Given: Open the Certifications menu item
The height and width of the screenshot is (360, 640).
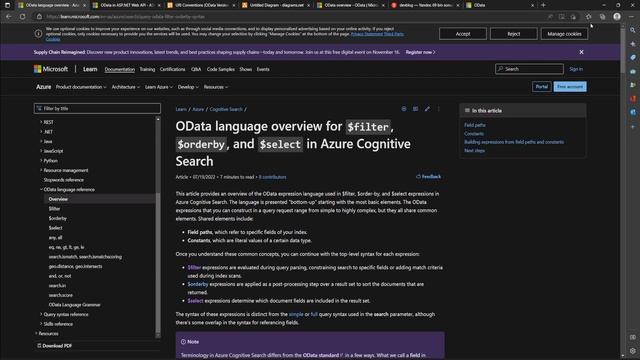Looking at the screenshot, I should (173, 69).
